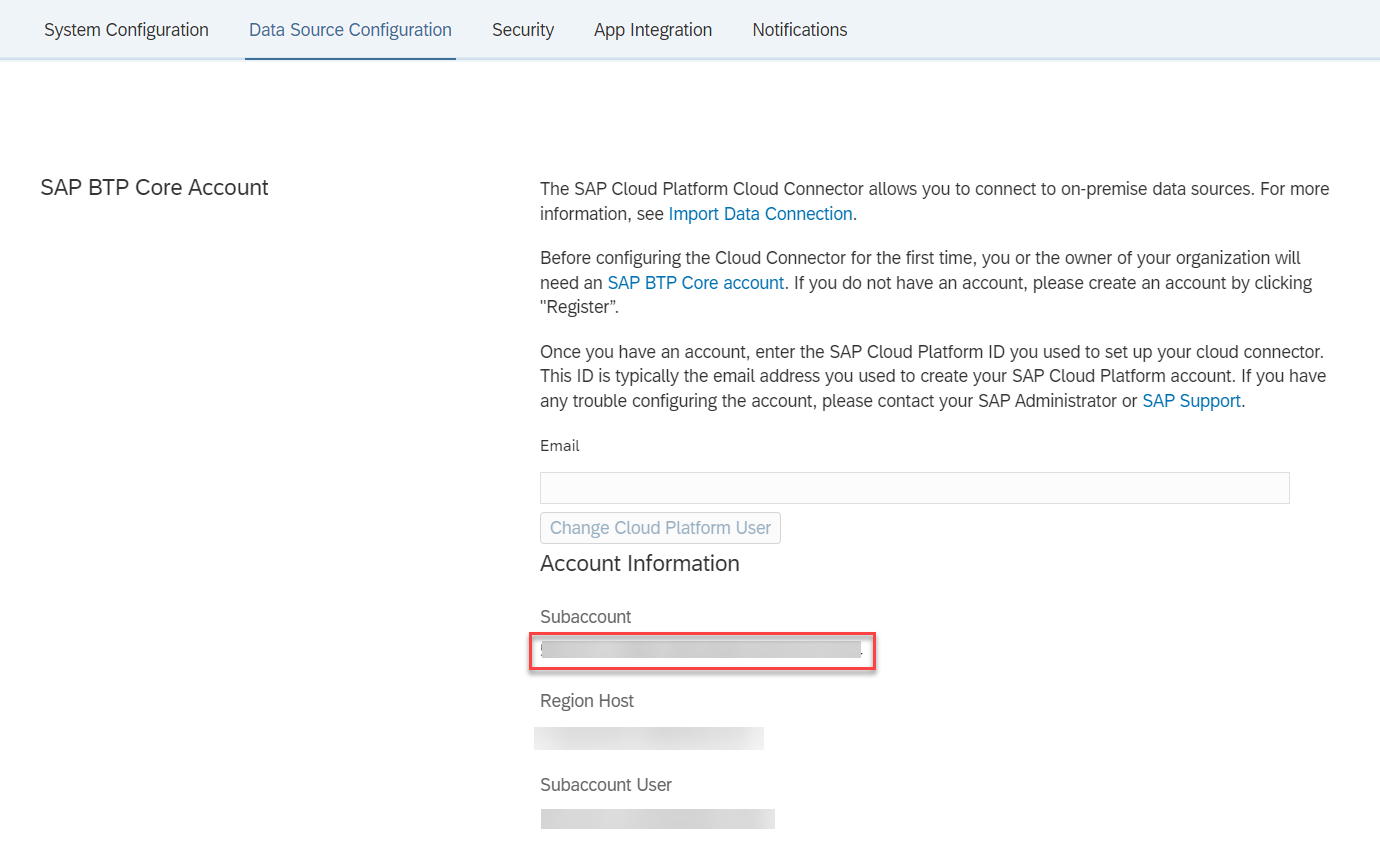The width and height of the screenshot is (1380, 856).
Task: Click the Region Host label
Action: [587, 701]
